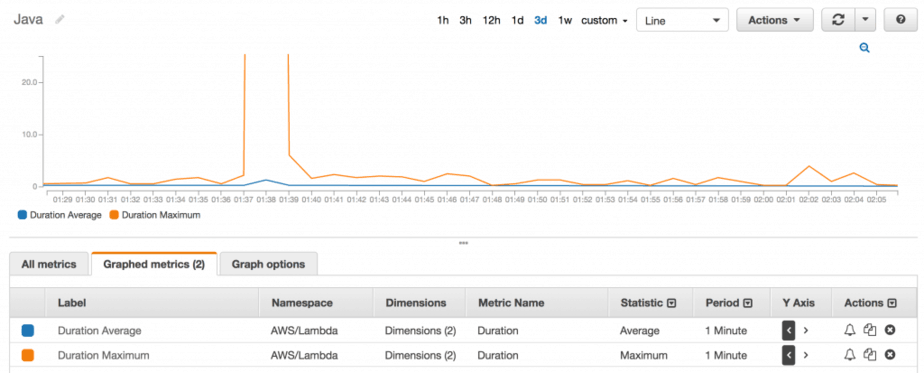Open the Graph options tab
Screen dimensions: 924x373
[x=268, y=264]
